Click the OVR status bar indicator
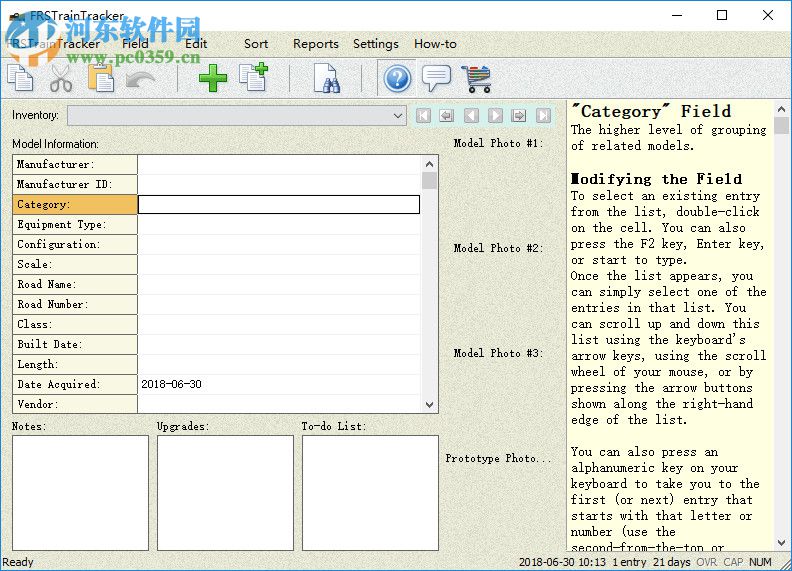 pos(706,562)
